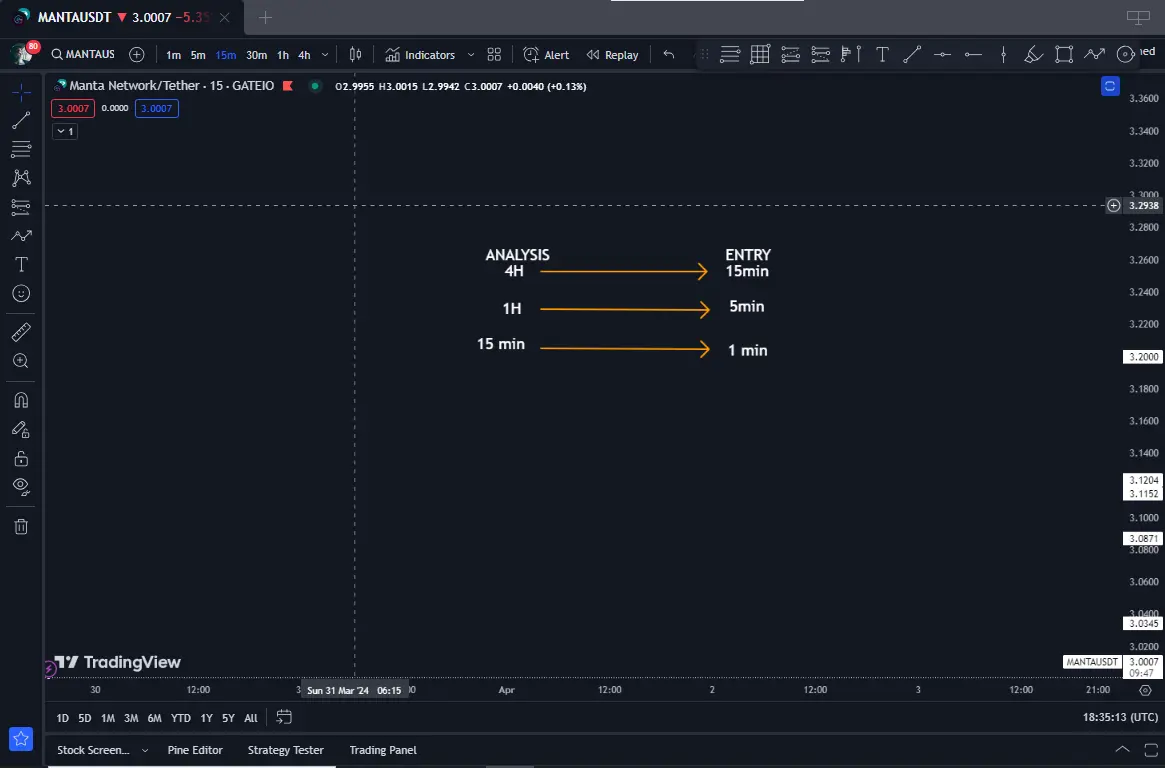Select the fixed range volume profile tool
The height and width of the screenshot is (768, 1165).
point(851,54)
